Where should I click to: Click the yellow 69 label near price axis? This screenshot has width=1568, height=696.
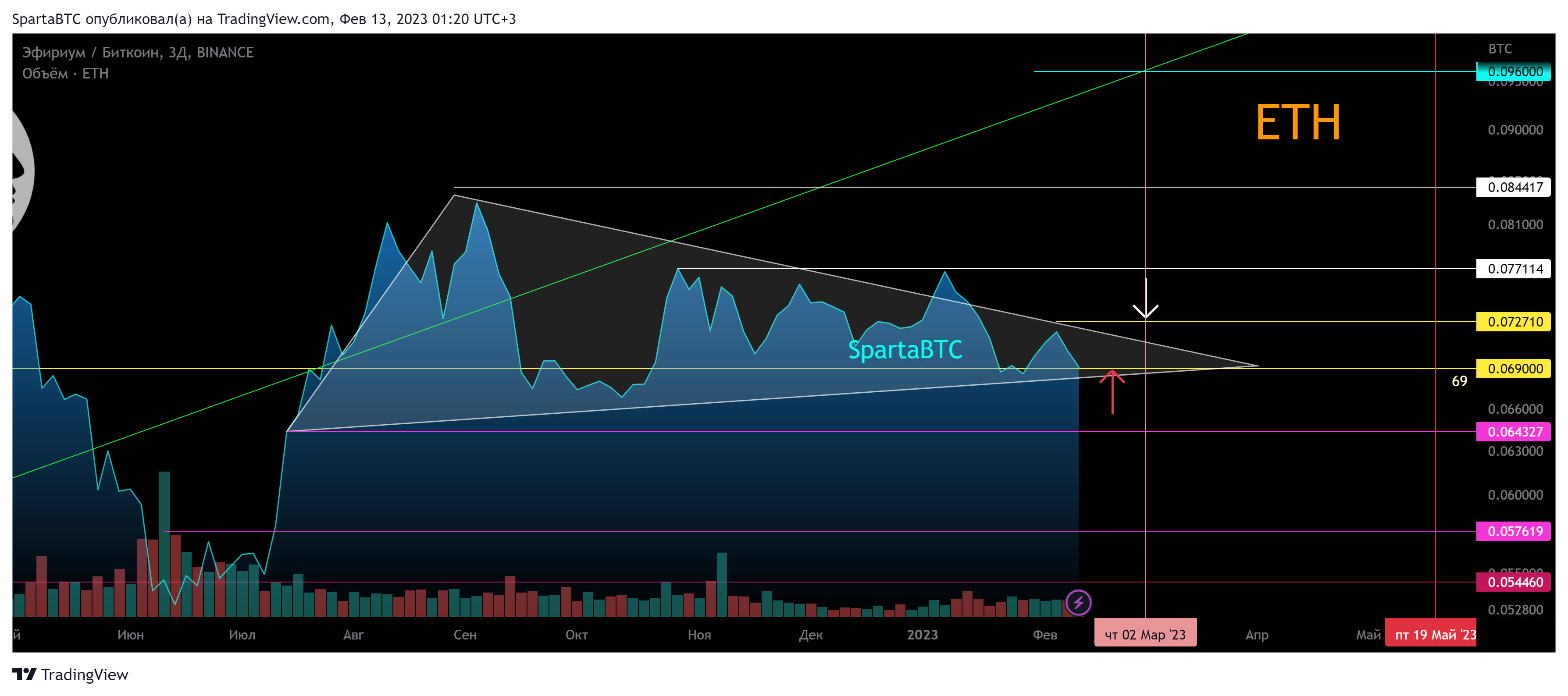(1460, 381)
